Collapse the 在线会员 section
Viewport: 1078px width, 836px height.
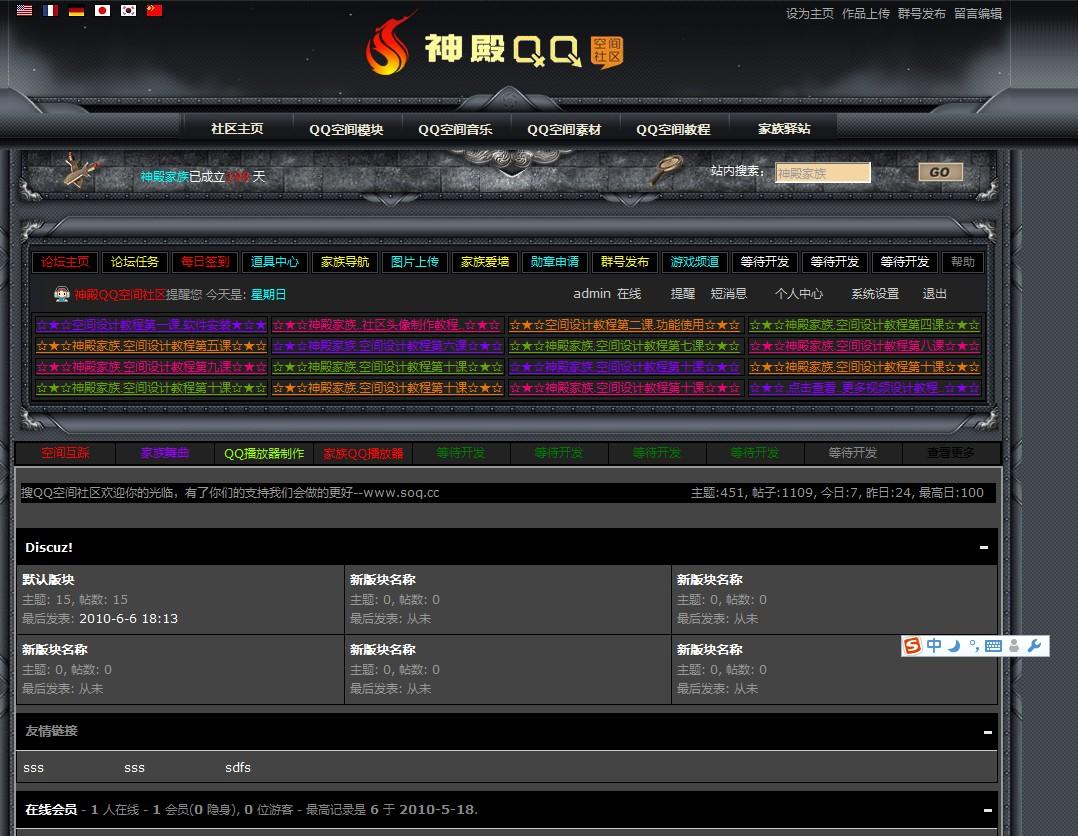[x=984, y=810]
